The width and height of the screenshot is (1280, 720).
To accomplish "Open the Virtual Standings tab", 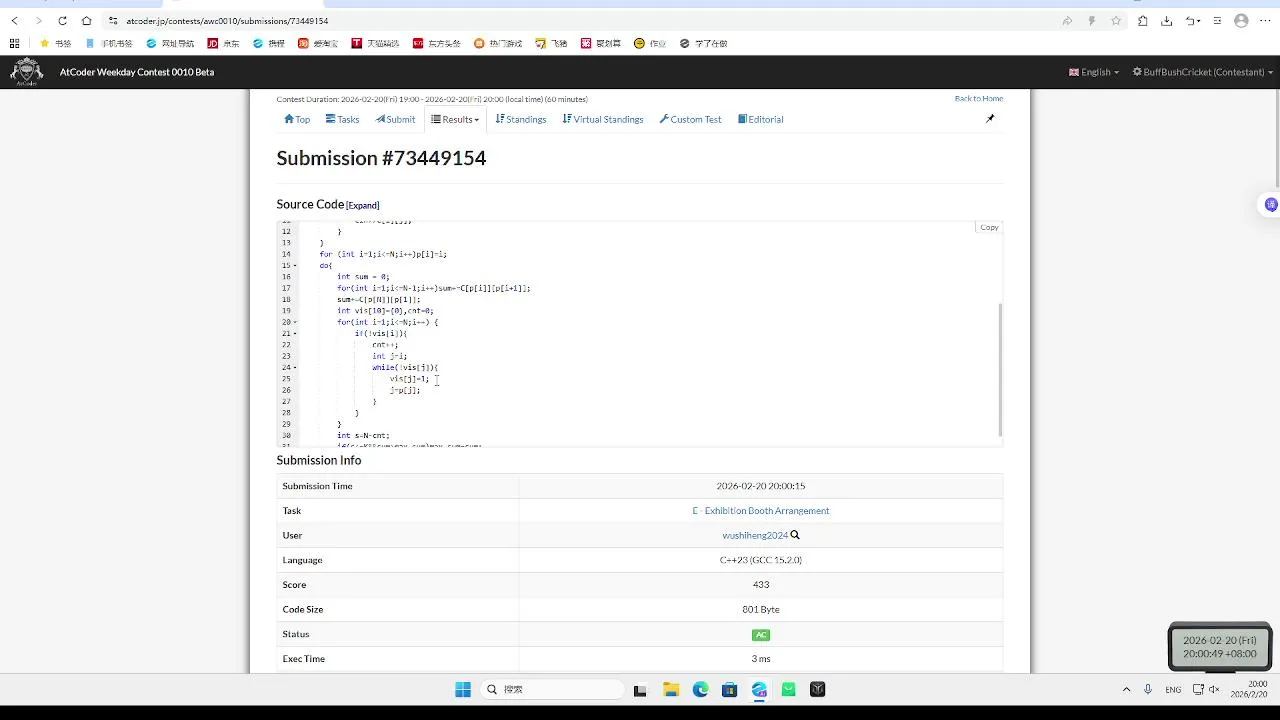I will click(603, 119).
